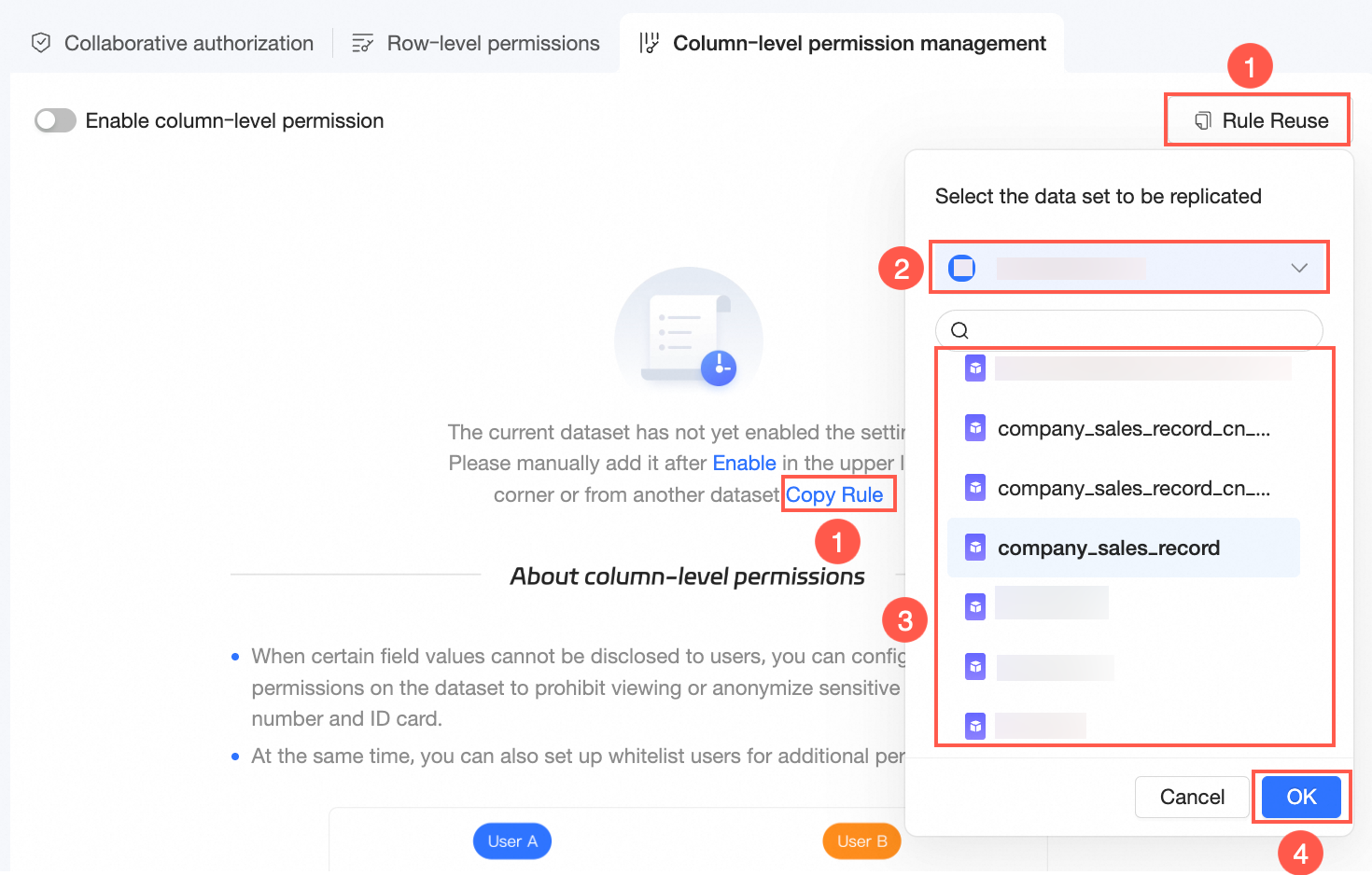Click the Rule Reuse copy icon
This screenshot has height=875, width=1372.
1203,120
